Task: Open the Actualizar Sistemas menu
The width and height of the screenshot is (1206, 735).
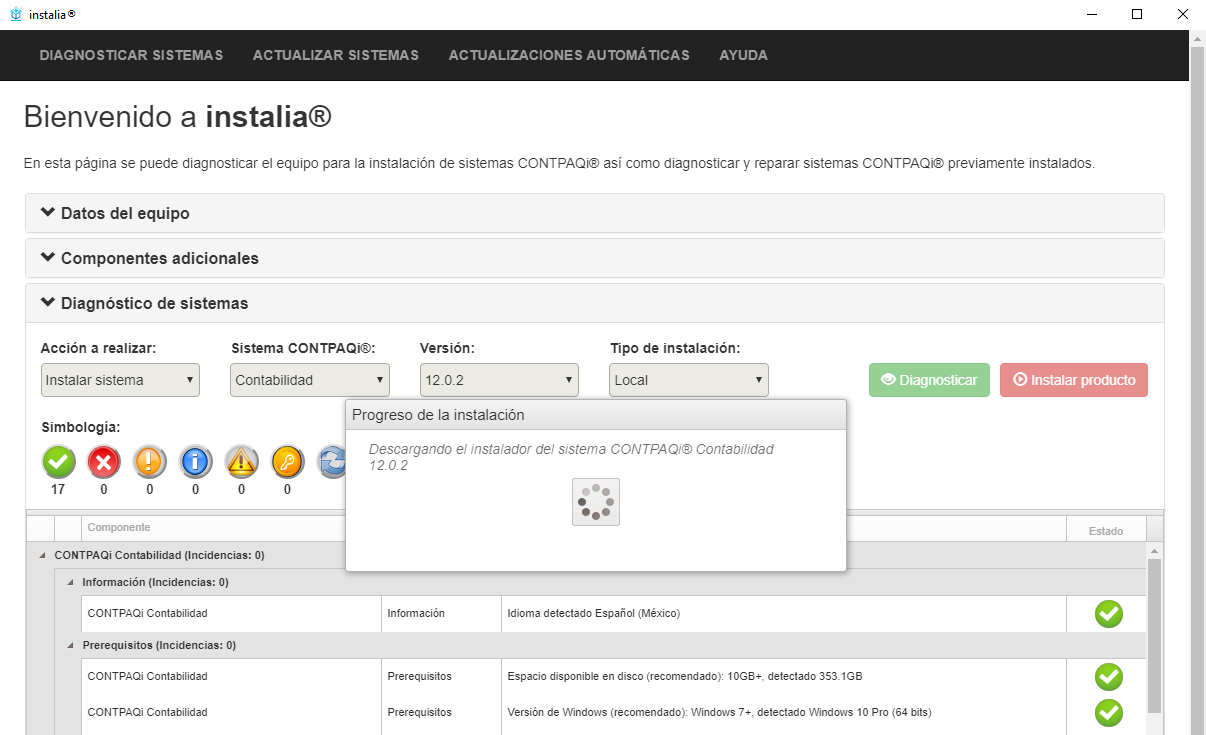Action: click(x=336, y=55)
